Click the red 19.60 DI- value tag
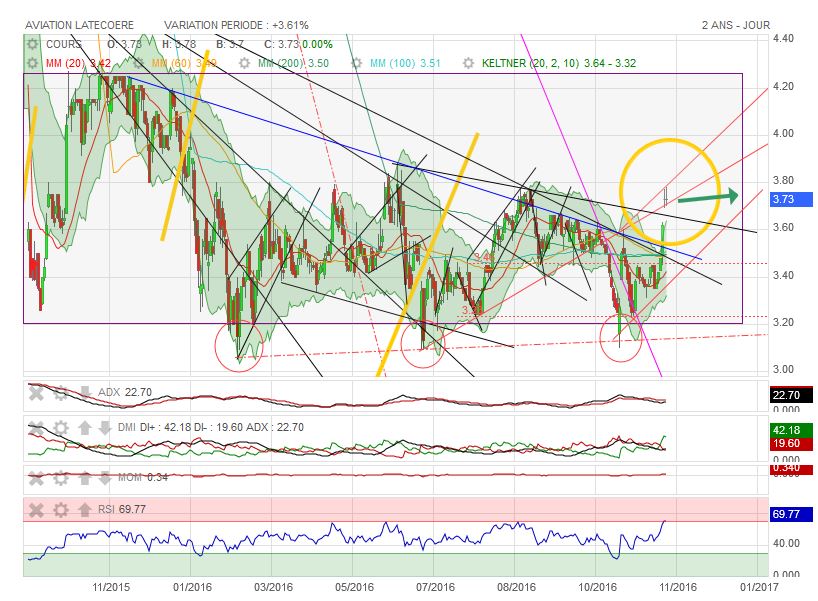The image size is (818, 601). point(791,443)
